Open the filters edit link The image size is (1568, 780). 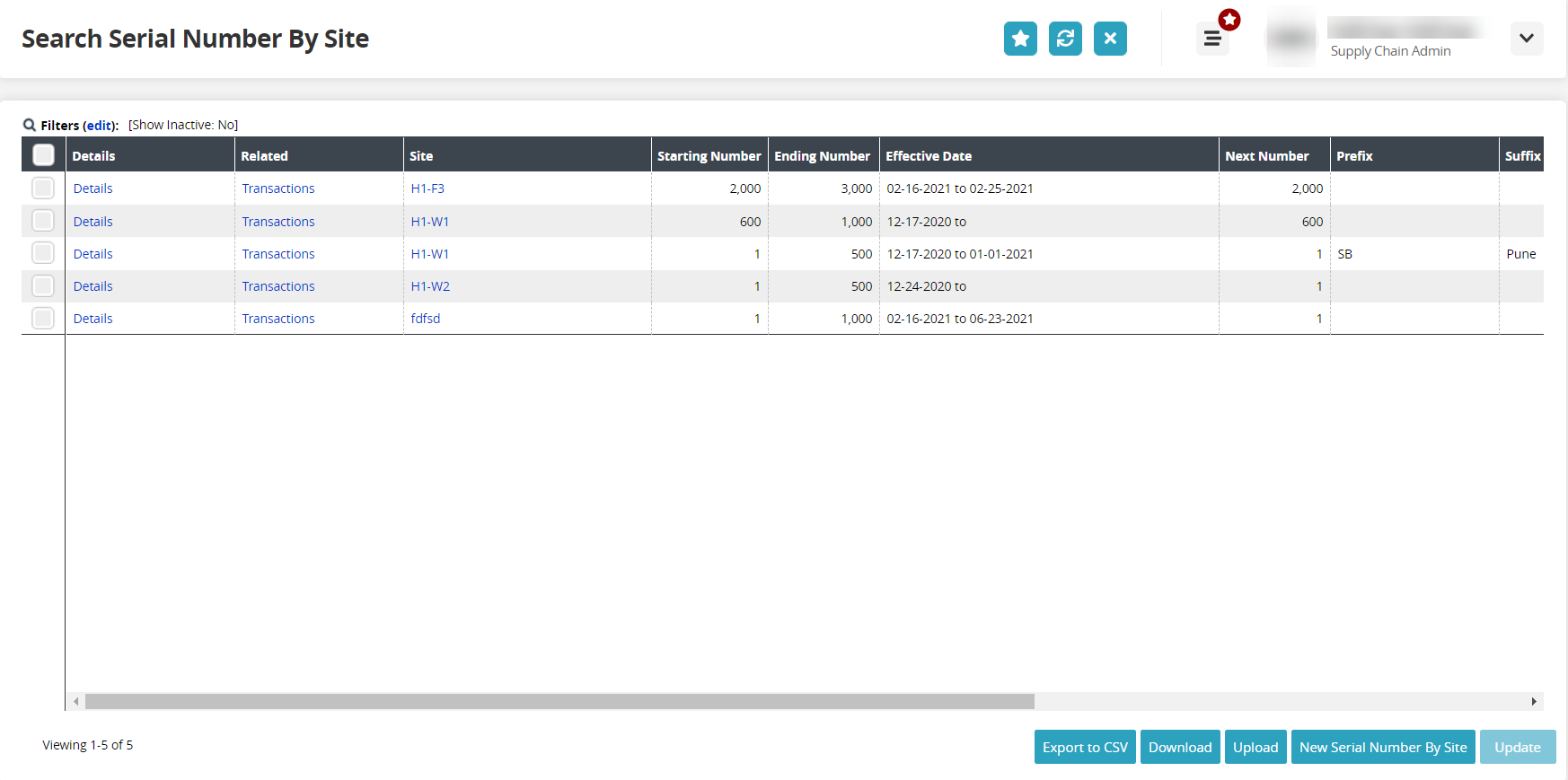pyautogui.click(x=100, y=126)
